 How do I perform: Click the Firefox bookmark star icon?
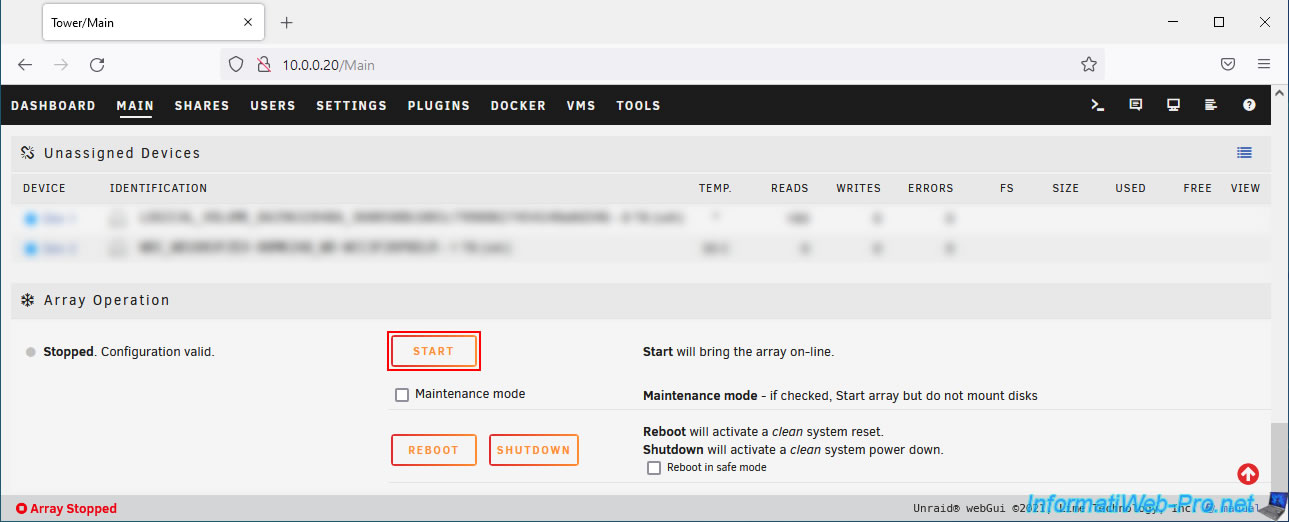click(1089, 65)
